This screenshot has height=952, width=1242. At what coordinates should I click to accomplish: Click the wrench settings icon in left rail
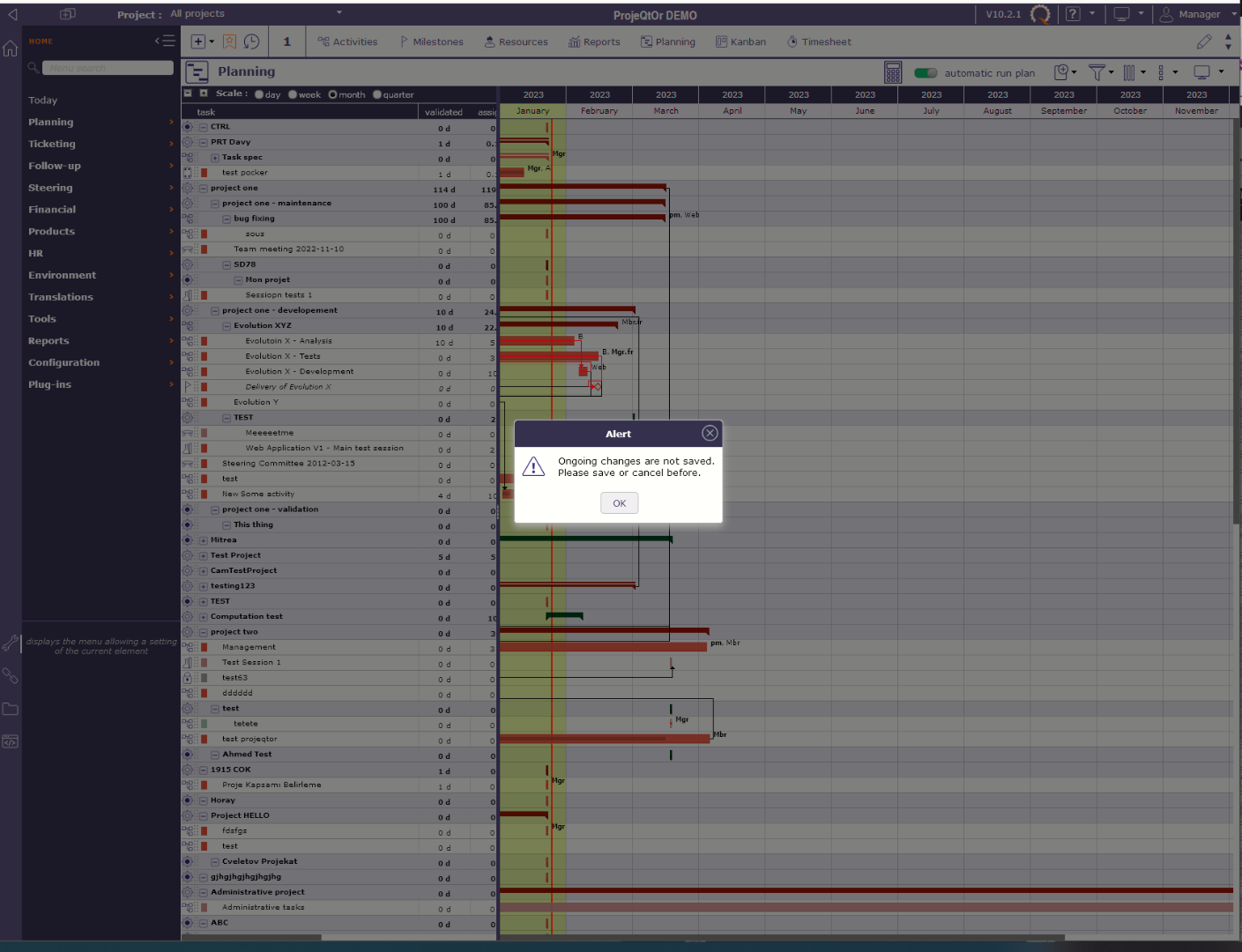11,643
